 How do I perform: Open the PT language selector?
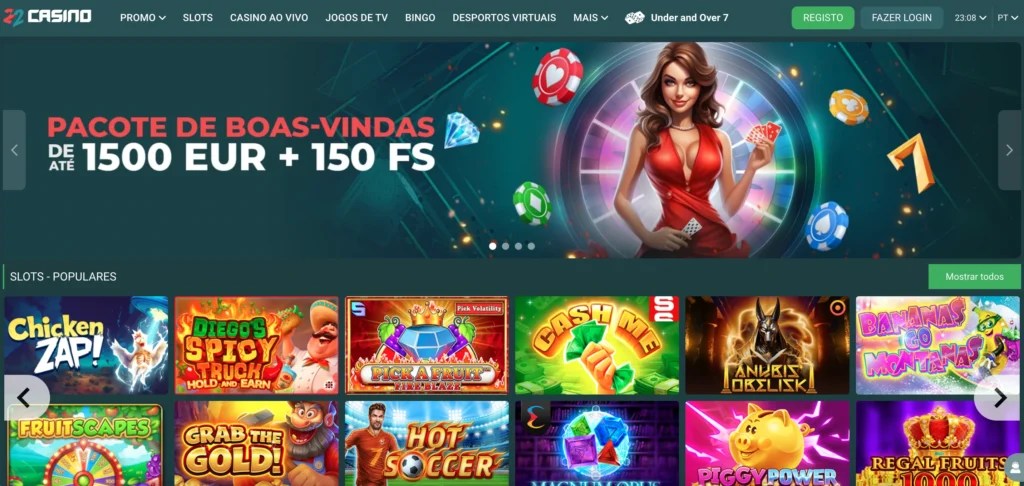(x=1008, y=18)
